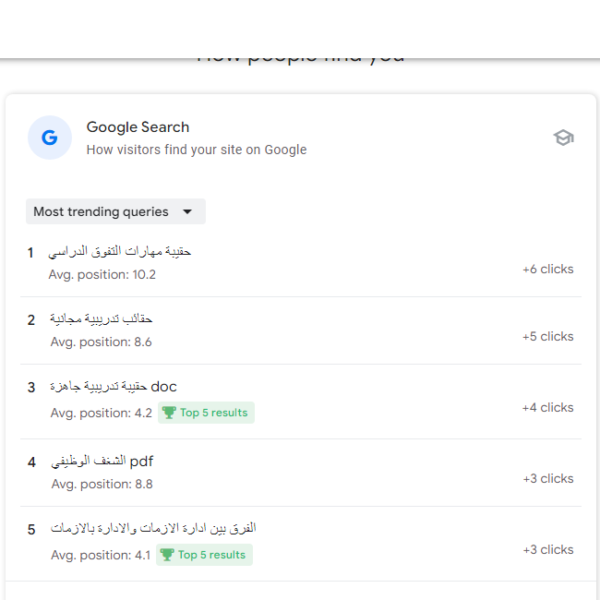
Task: Click Top 5 results badge on fifth query
Action: (204, 555)
